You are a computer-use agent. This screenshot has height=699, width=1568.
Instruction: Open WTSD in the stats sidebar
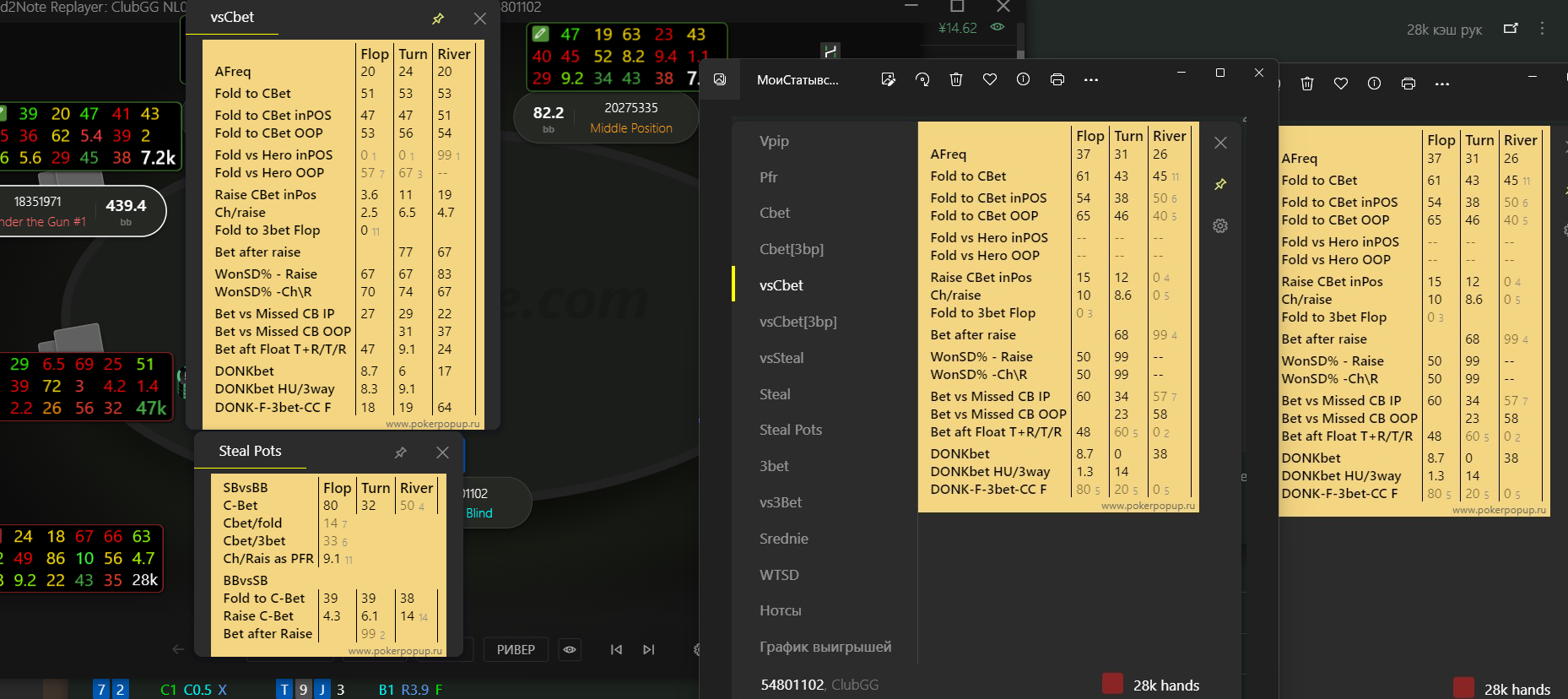779,575
